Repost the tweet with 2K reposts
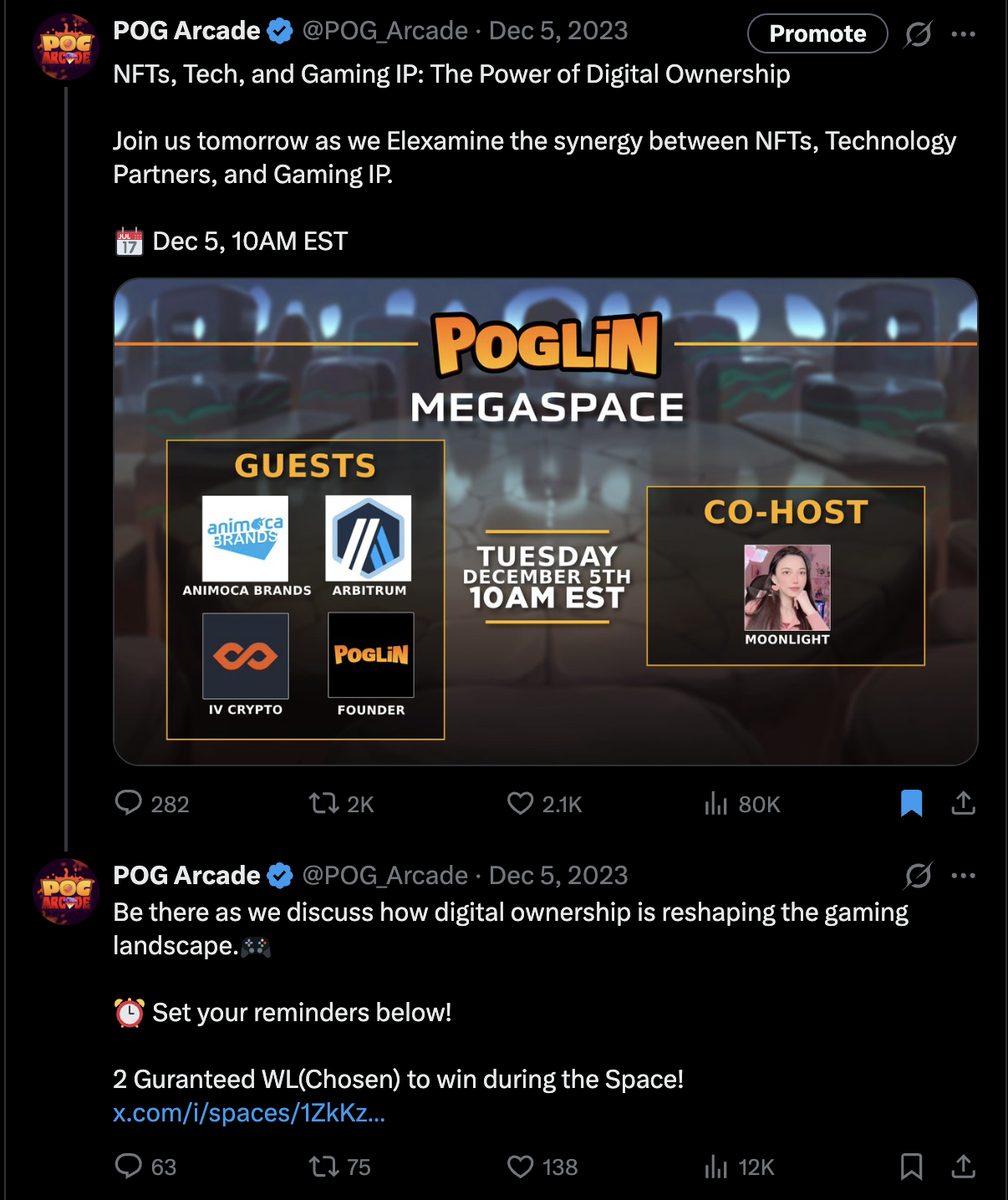 [341, 804]
